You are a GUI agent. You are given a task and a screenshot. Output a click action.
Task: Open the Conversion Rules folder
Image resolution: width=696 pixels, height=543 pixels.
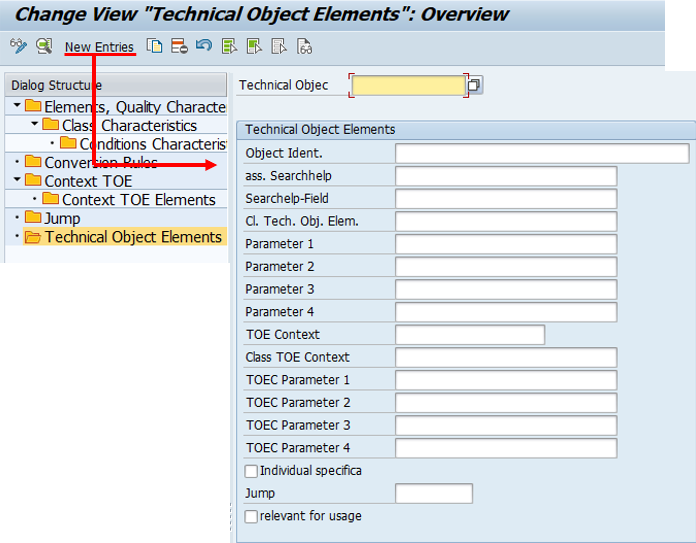click(x=100, y=163)
